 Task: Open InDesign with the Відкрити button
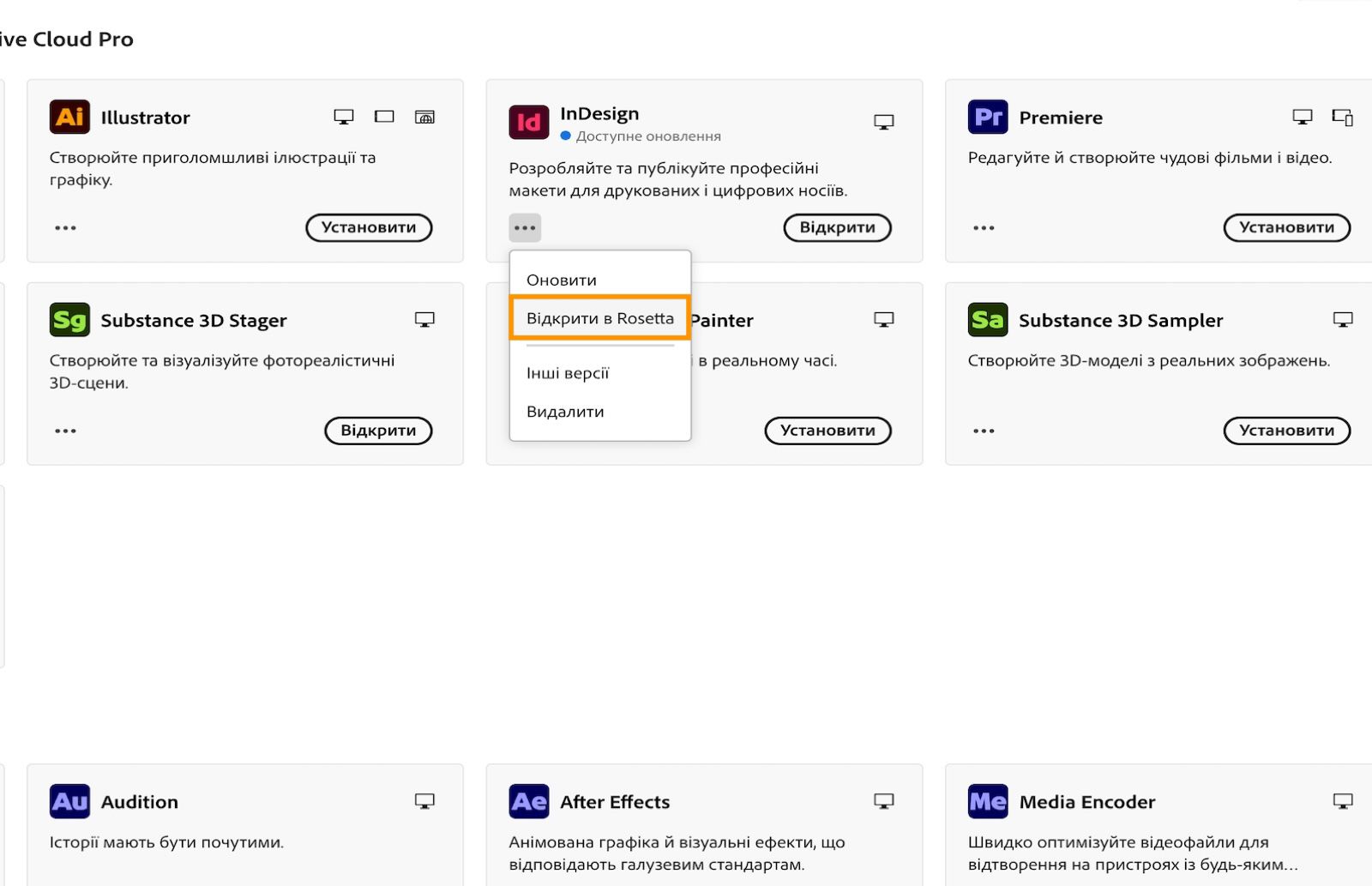pyautogui.click(x=838, y=227)
